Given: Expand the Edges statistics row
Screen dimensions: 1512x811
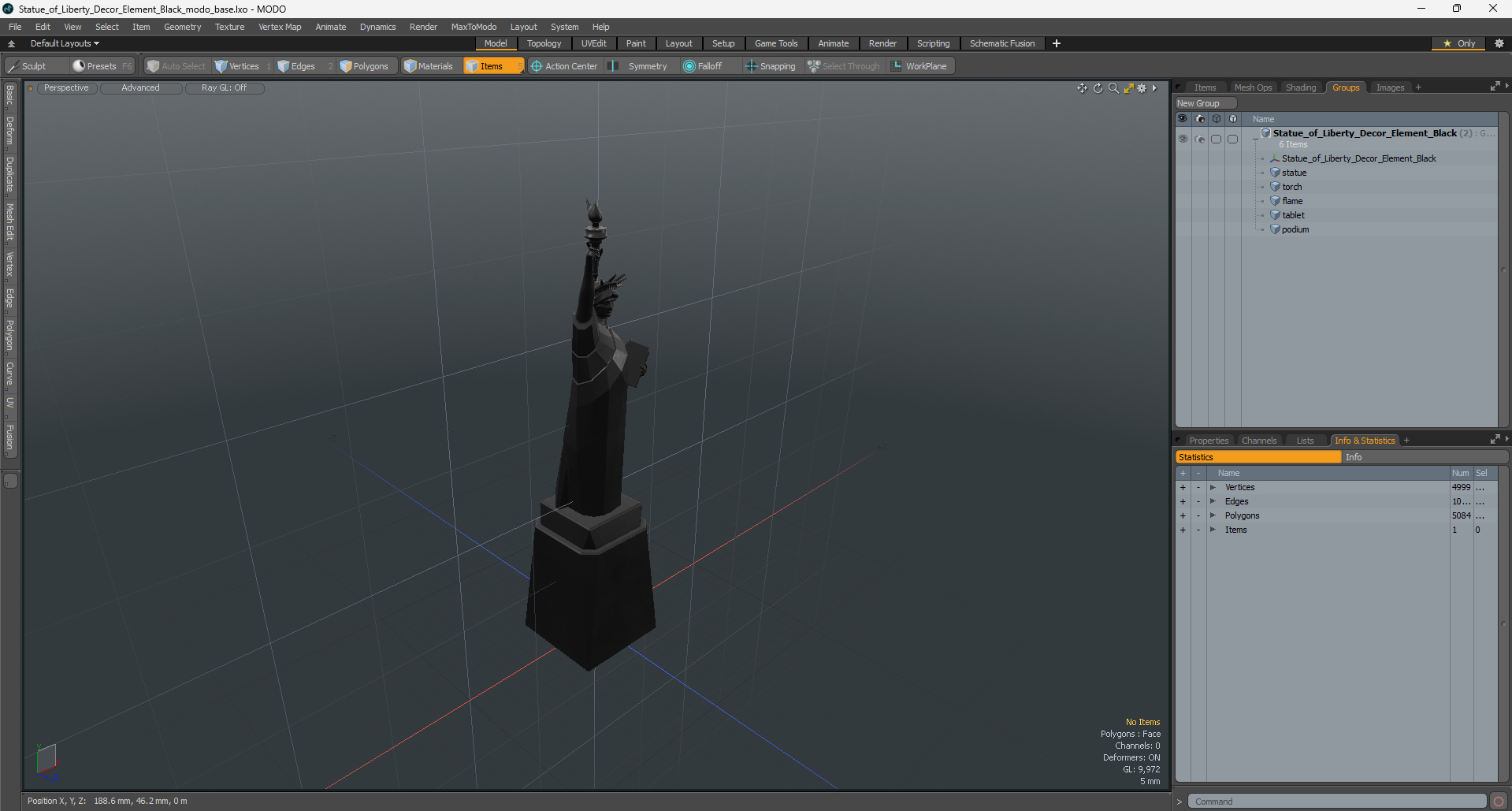Looking at the screenshot, I should (1213, 501).
